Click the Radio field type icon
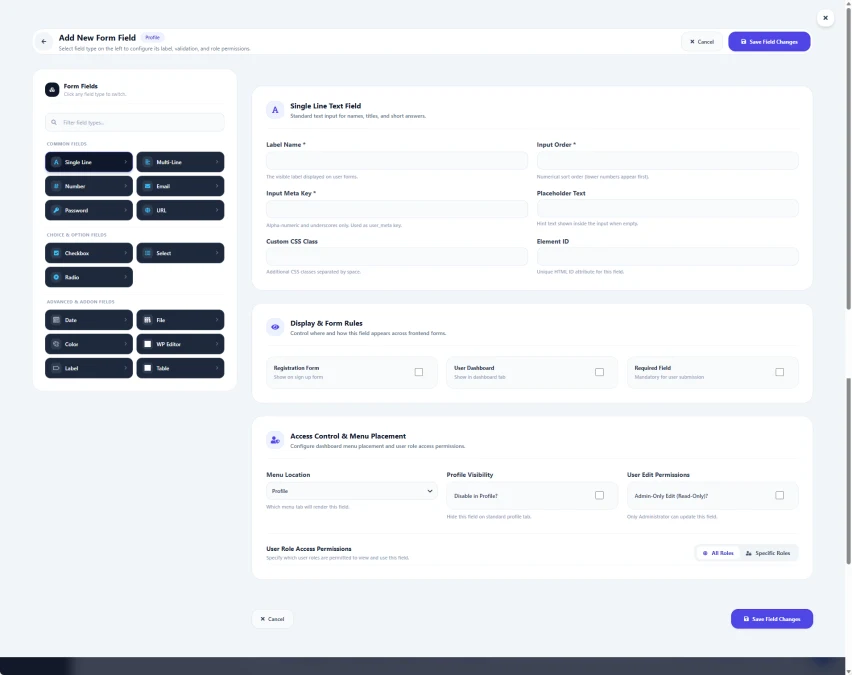The width and height of the screenshot is (852, 675). pos(56,277)
